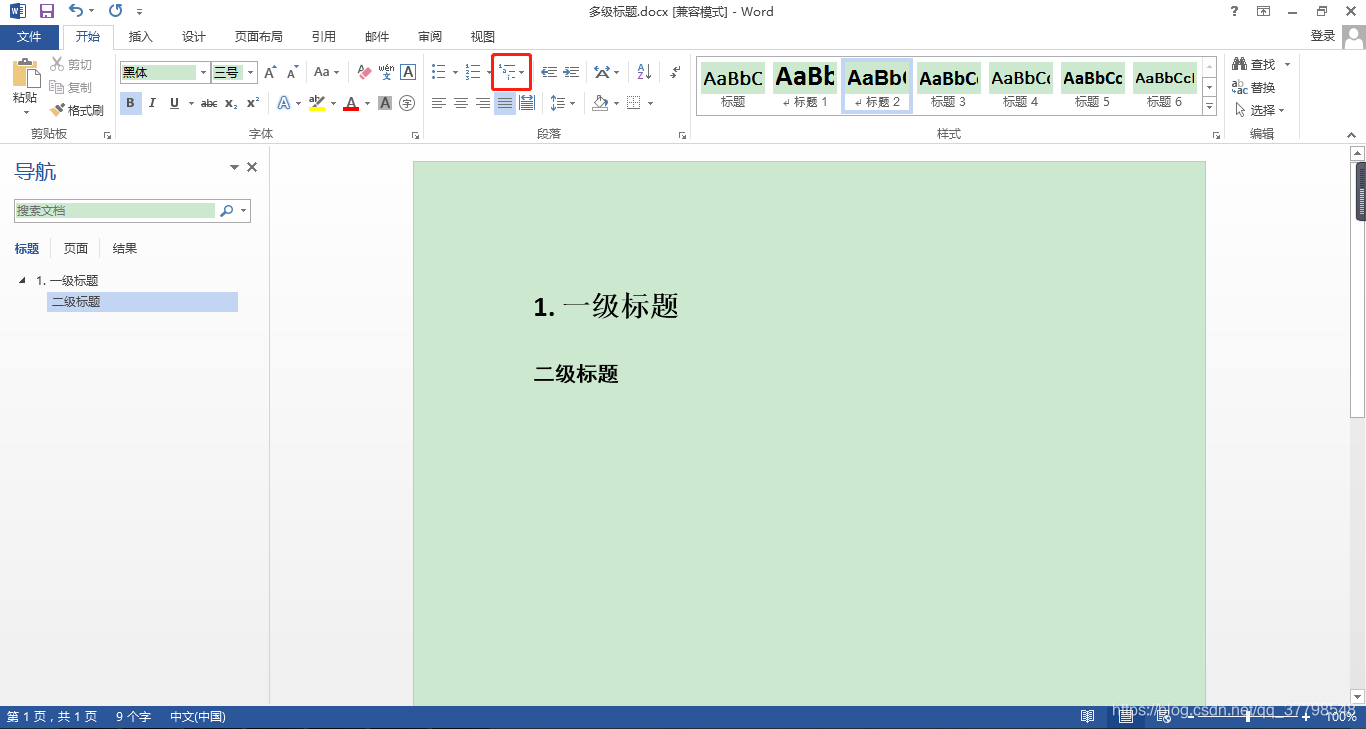The height and width of the screenshot is (729, 1366).
Task: Click the Redo repeat arrow icon
Action: pos(115,11)
